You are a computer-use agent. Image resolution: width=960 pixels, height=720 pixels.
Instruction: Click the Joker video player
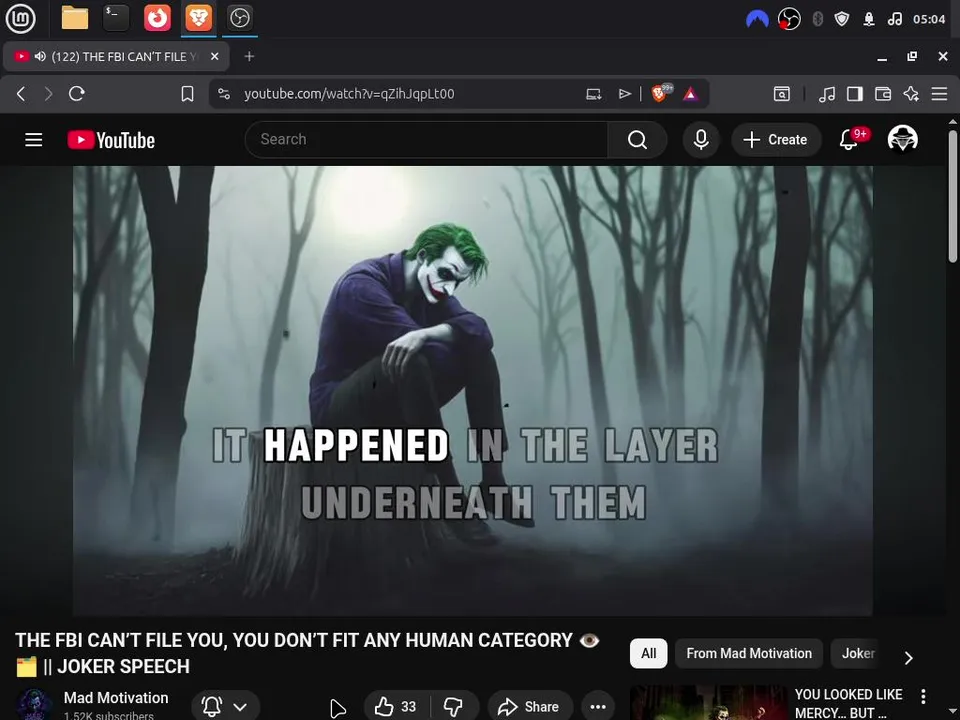473,391
